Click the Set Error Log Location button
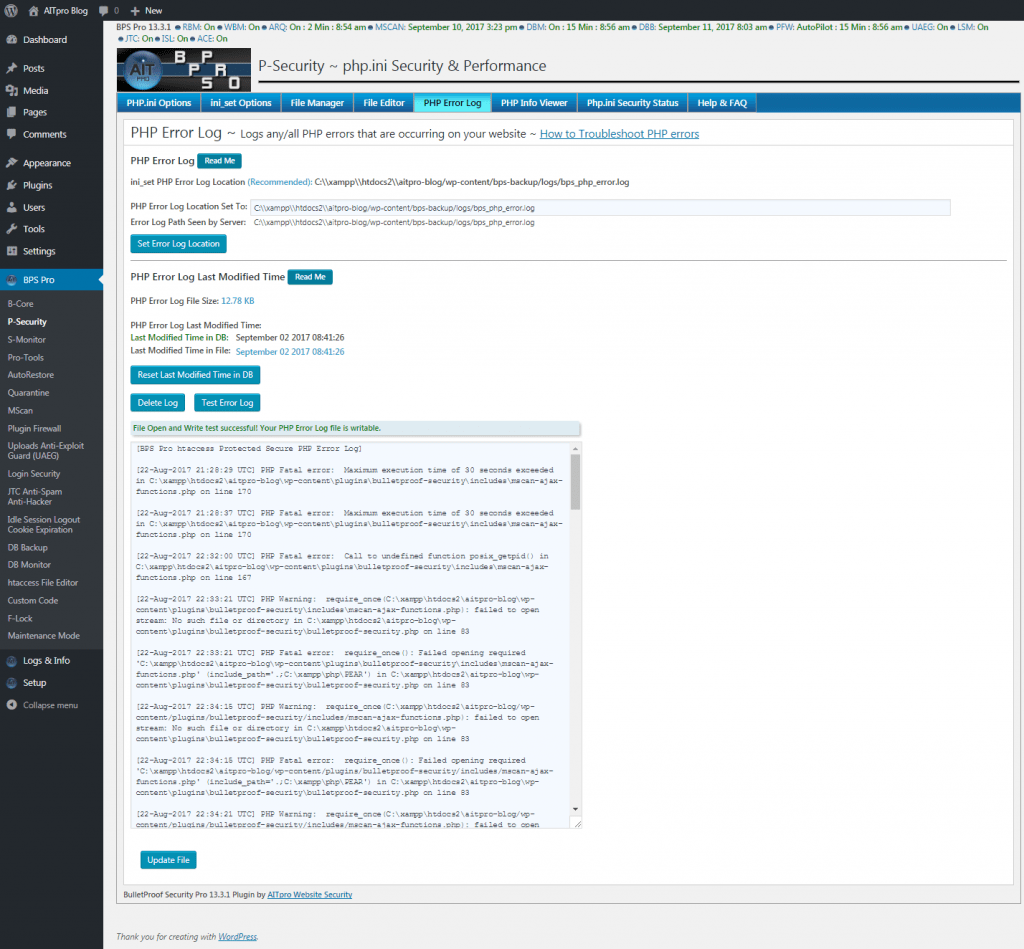 [178, 243]
